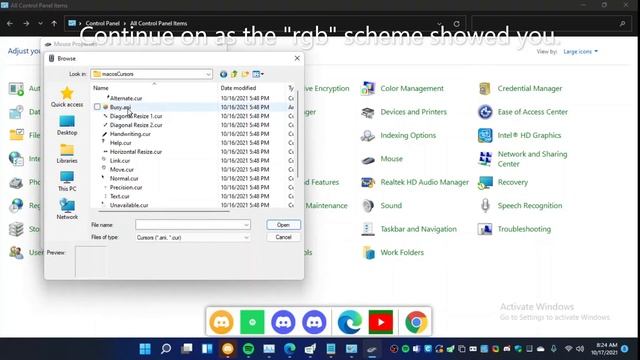
Task: Open taskbar Search magnifier icon
Action: [x=166, y=349]
